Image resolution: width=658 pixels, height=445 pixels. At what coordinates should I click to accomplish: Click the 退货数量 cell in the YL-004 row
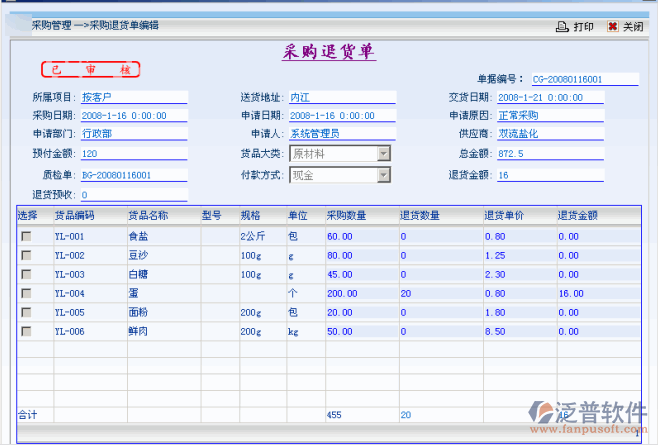tap(438, 293)
